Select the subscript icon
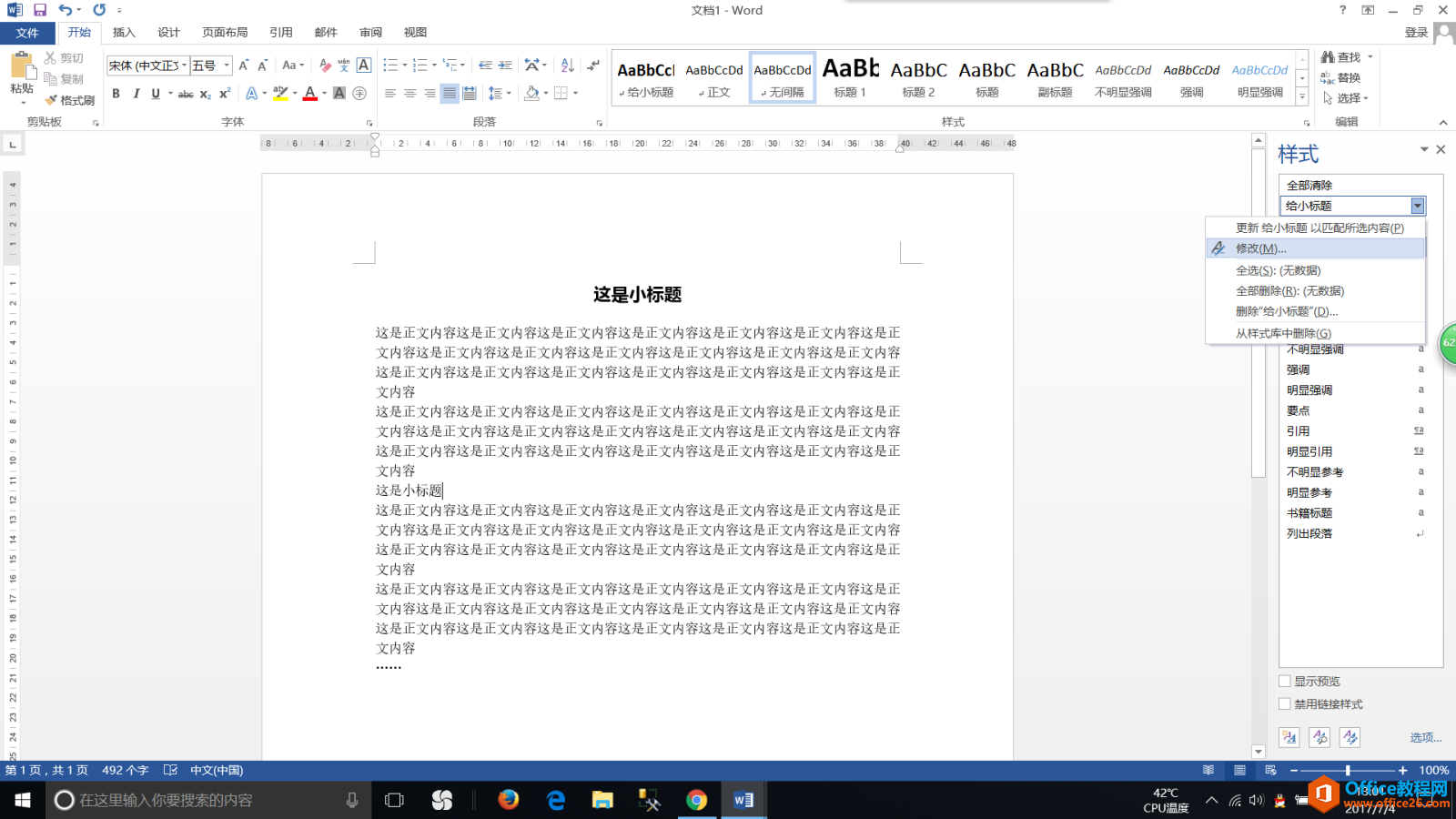The height and width of the screenshot is (819, 1456). (205, 93)
